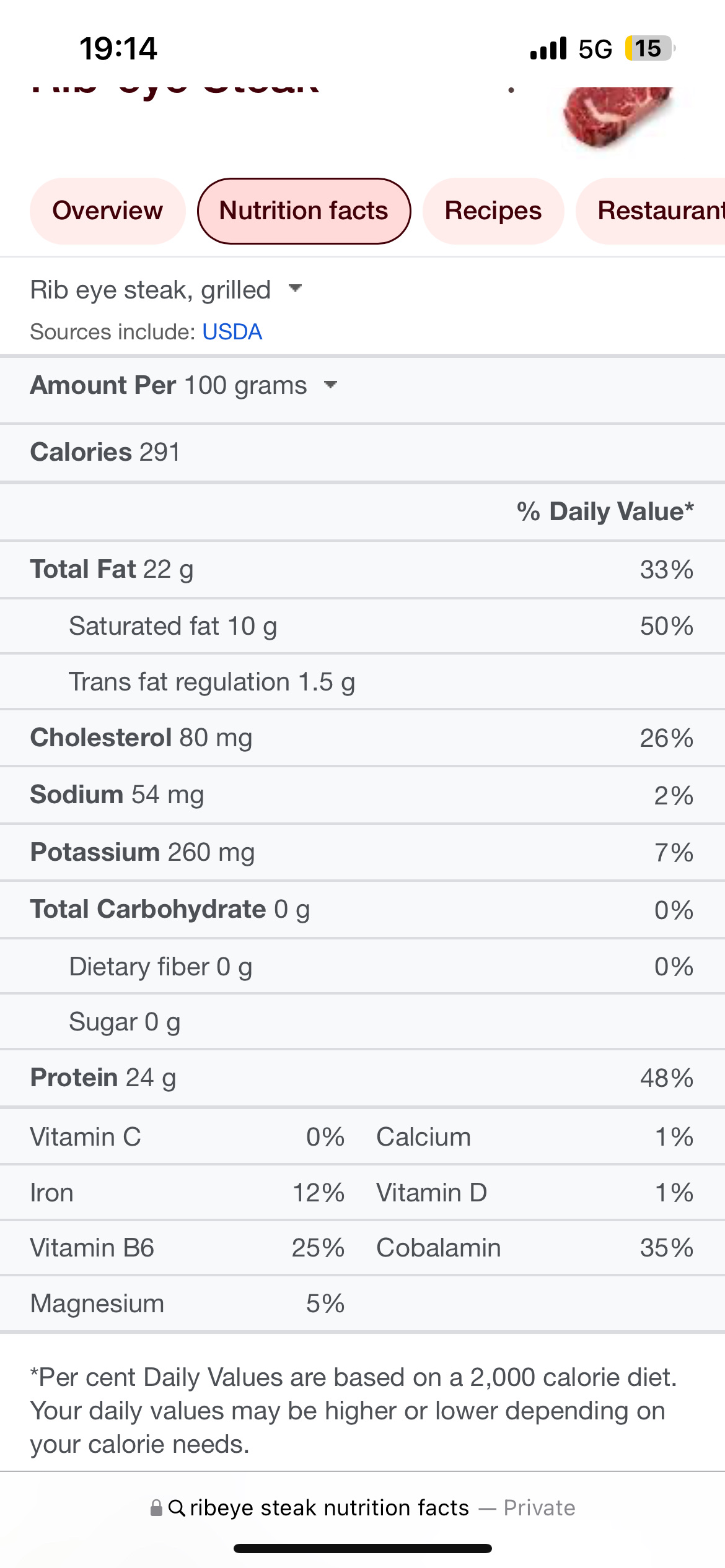Tap the battery level icon
The height and width of the screenshot is (1568, 725).
click(649, 48)
